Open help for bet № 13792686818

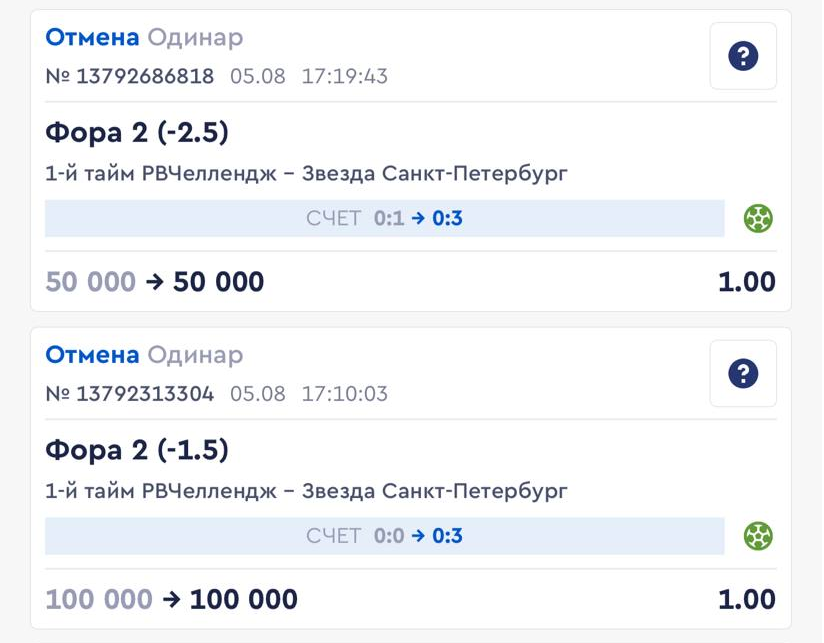743,57
